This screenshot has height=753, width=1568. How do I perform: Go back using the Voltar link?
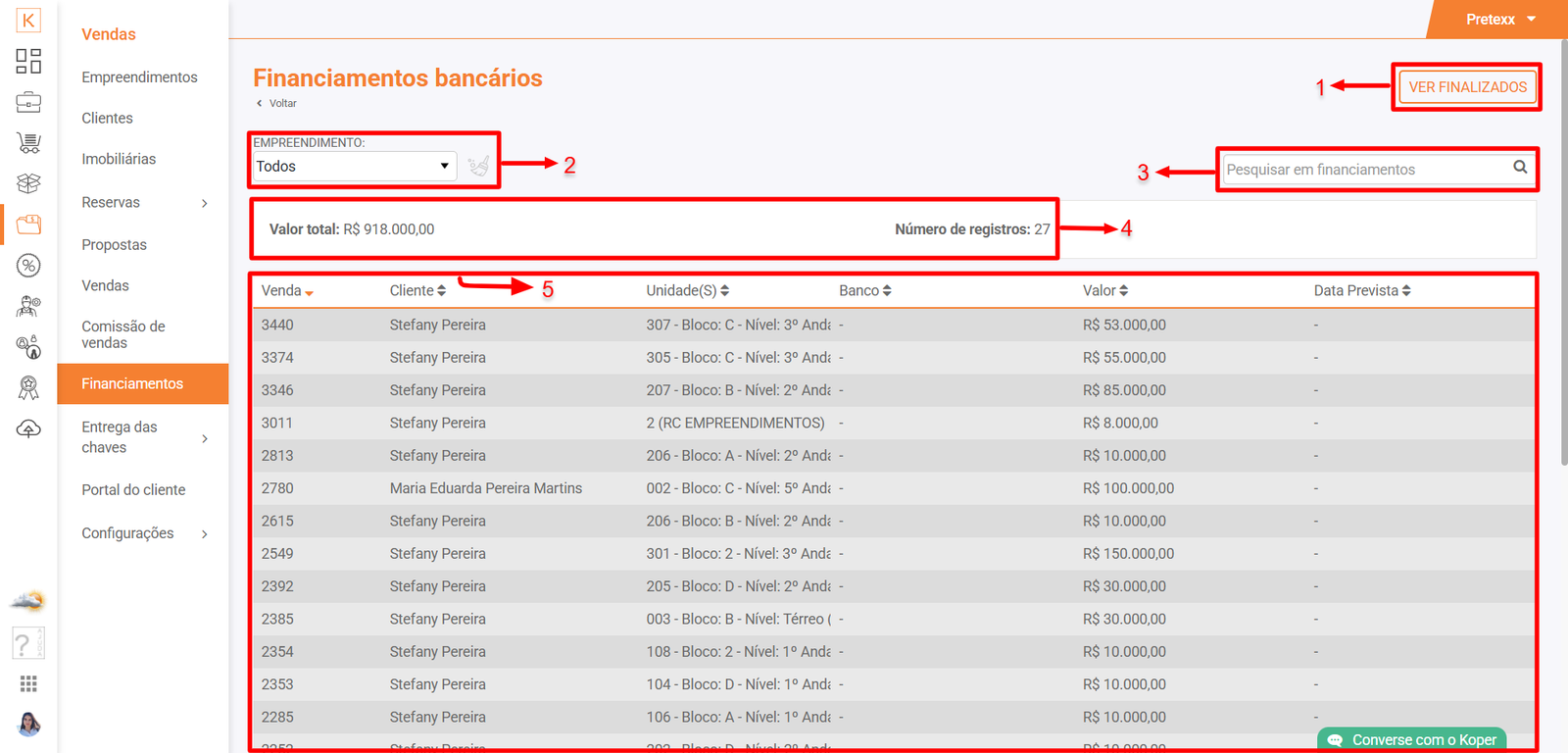pos(281,103)
